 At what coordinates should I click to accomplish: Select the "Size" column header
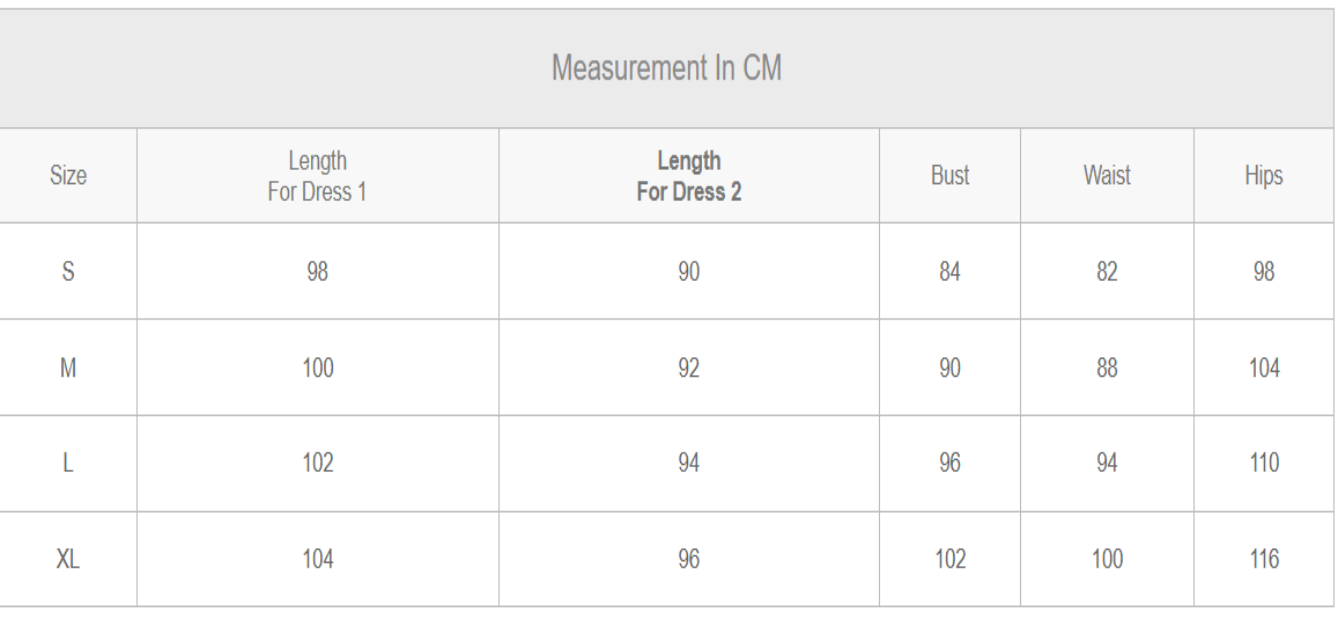coord(68,176)
